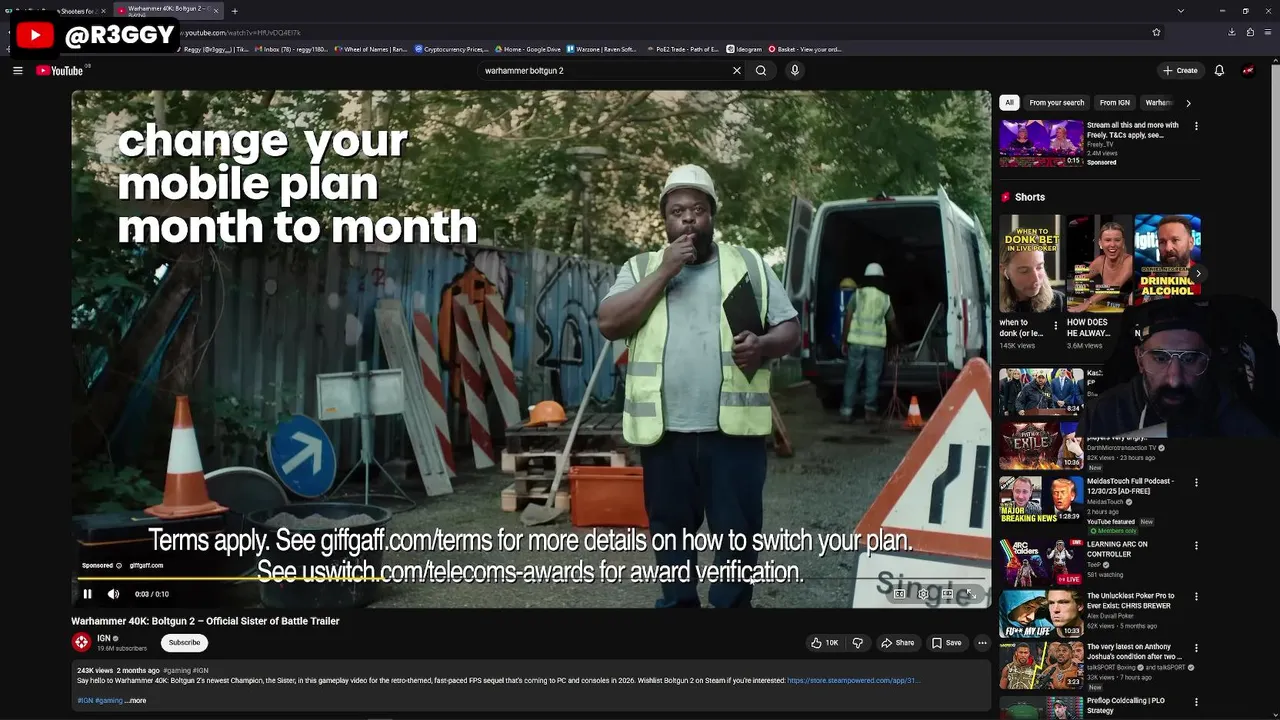Open Freely sponsored video thumbnail
Viewport: 1280px width, 720px height.
pos(1041,144)
